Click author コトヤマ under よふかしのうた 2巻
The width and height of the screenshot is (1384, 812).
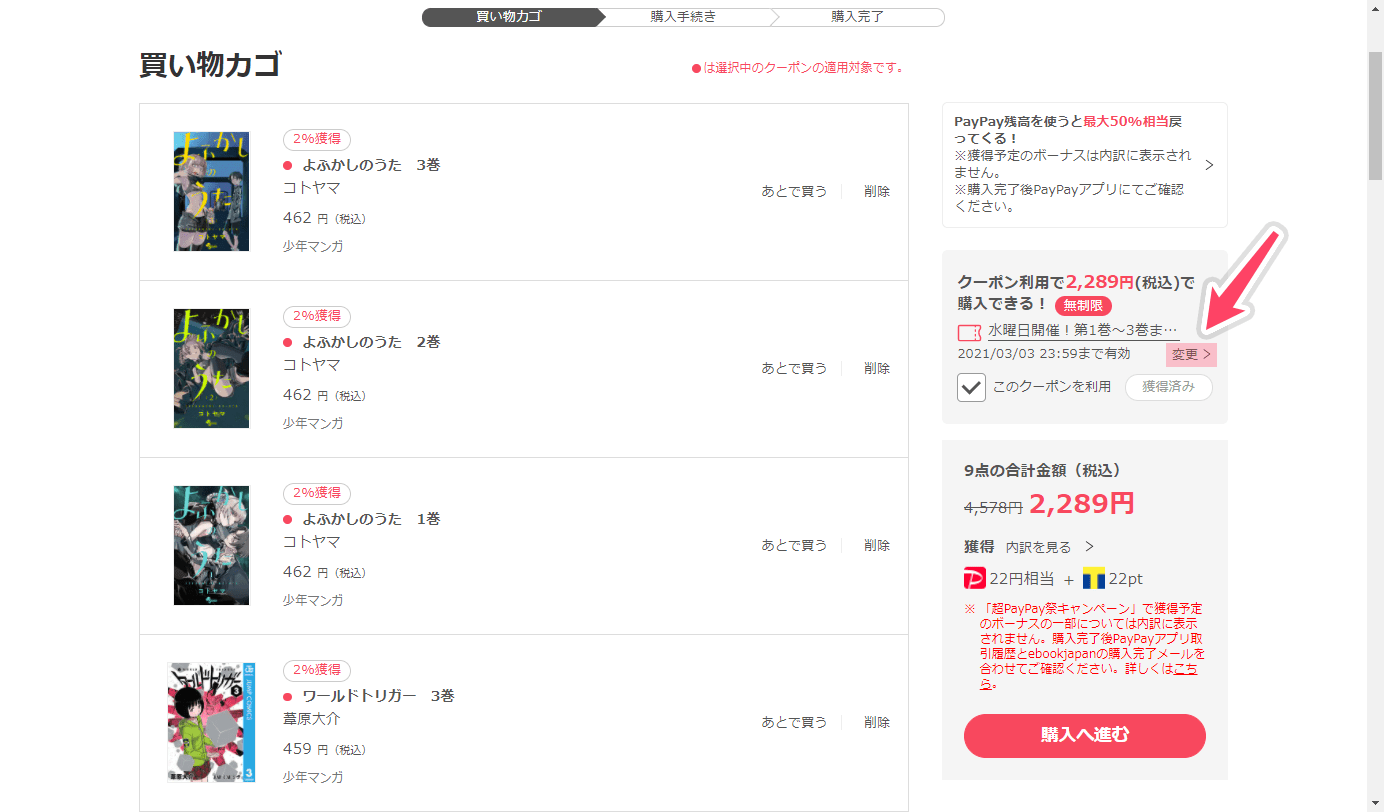[x=312, y=365]
